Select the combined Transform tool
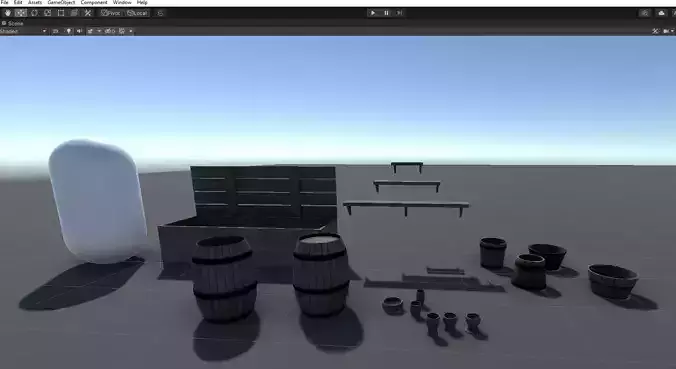The image size is (676, 369). point(74,13)
